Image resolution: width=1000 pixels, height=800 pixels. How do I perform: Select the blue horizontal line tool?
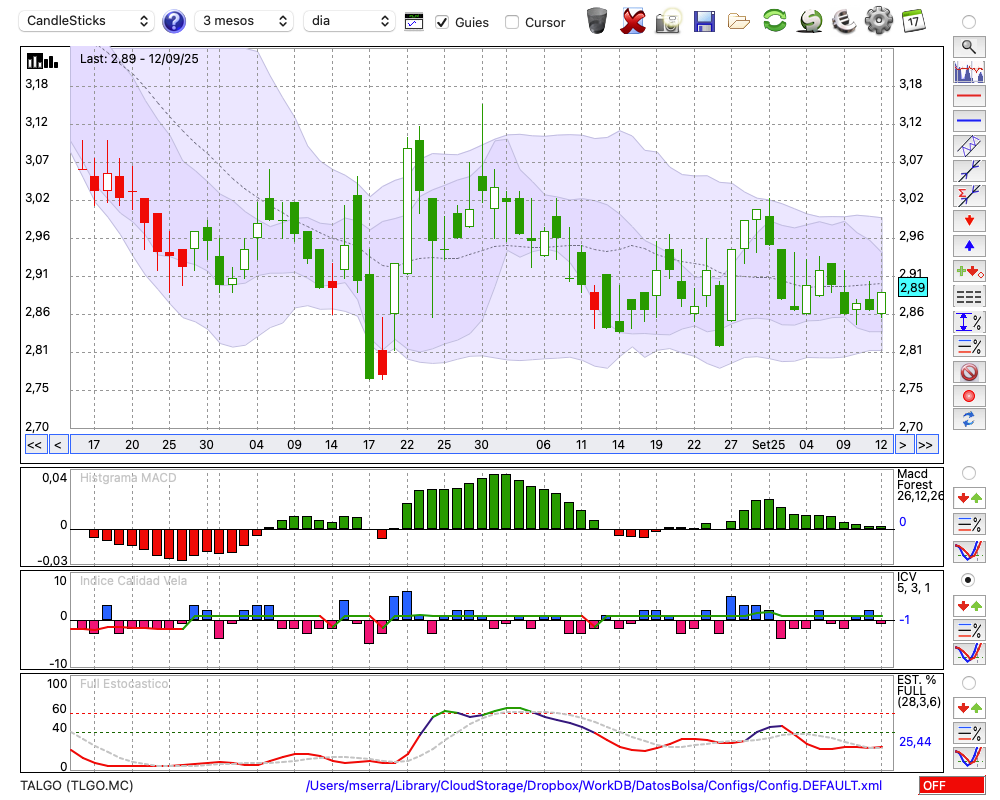(969, 121)
